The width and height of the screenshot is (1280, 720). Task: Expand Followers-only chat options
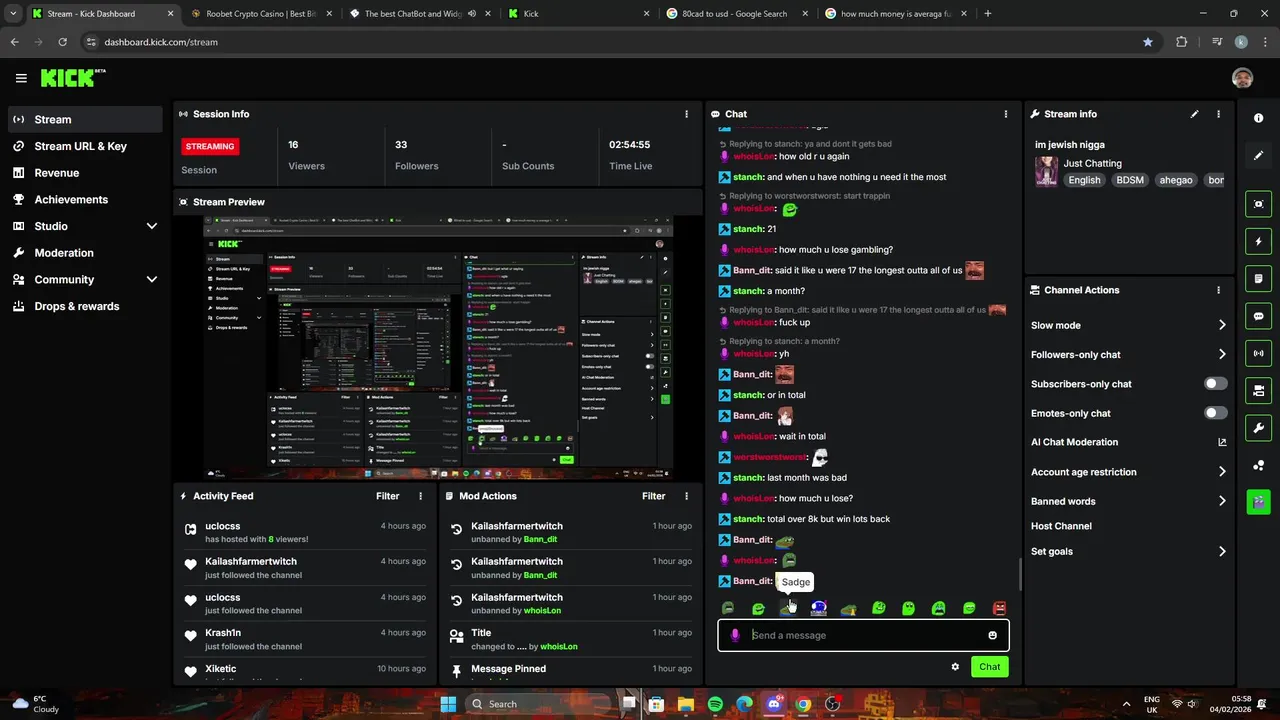(1222, 354)
